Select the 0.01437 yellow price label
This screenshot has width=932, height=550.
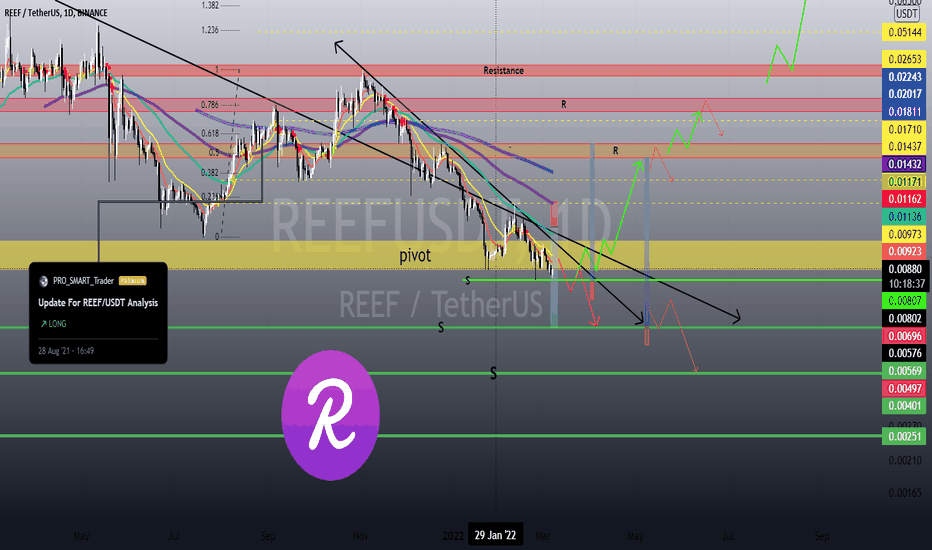[905, 146]
